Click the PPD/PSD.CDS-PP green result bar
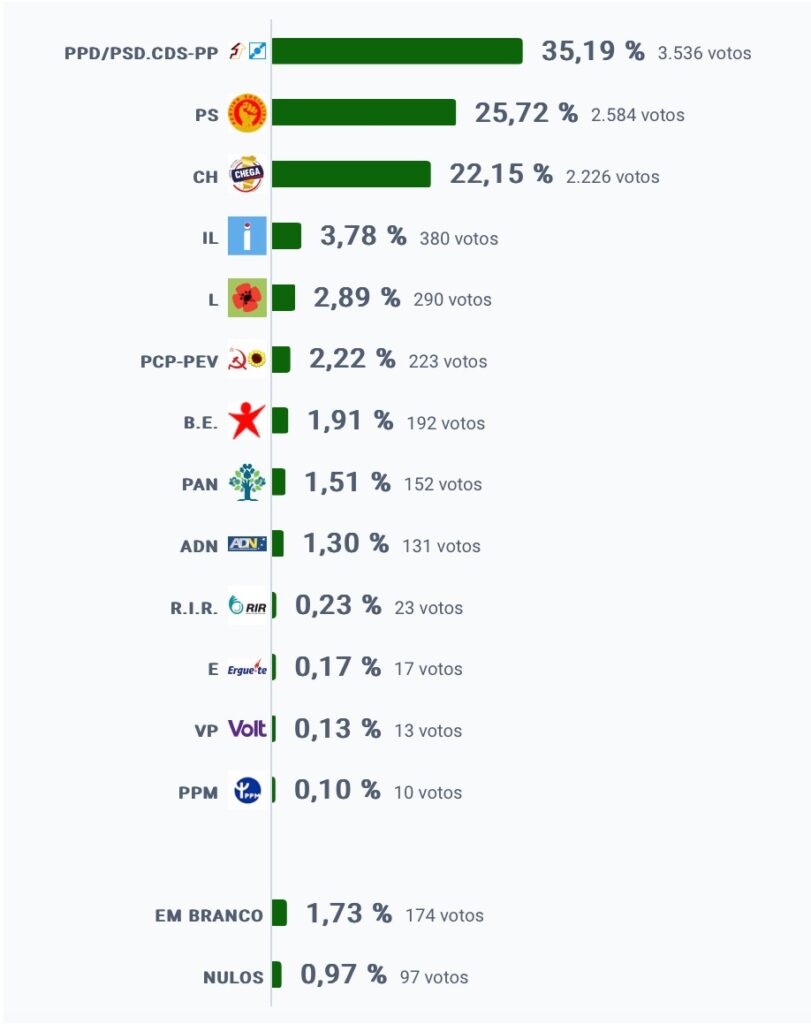This screenshot has width=811, height=1024. pyautogui.click(x=397, y=52)
